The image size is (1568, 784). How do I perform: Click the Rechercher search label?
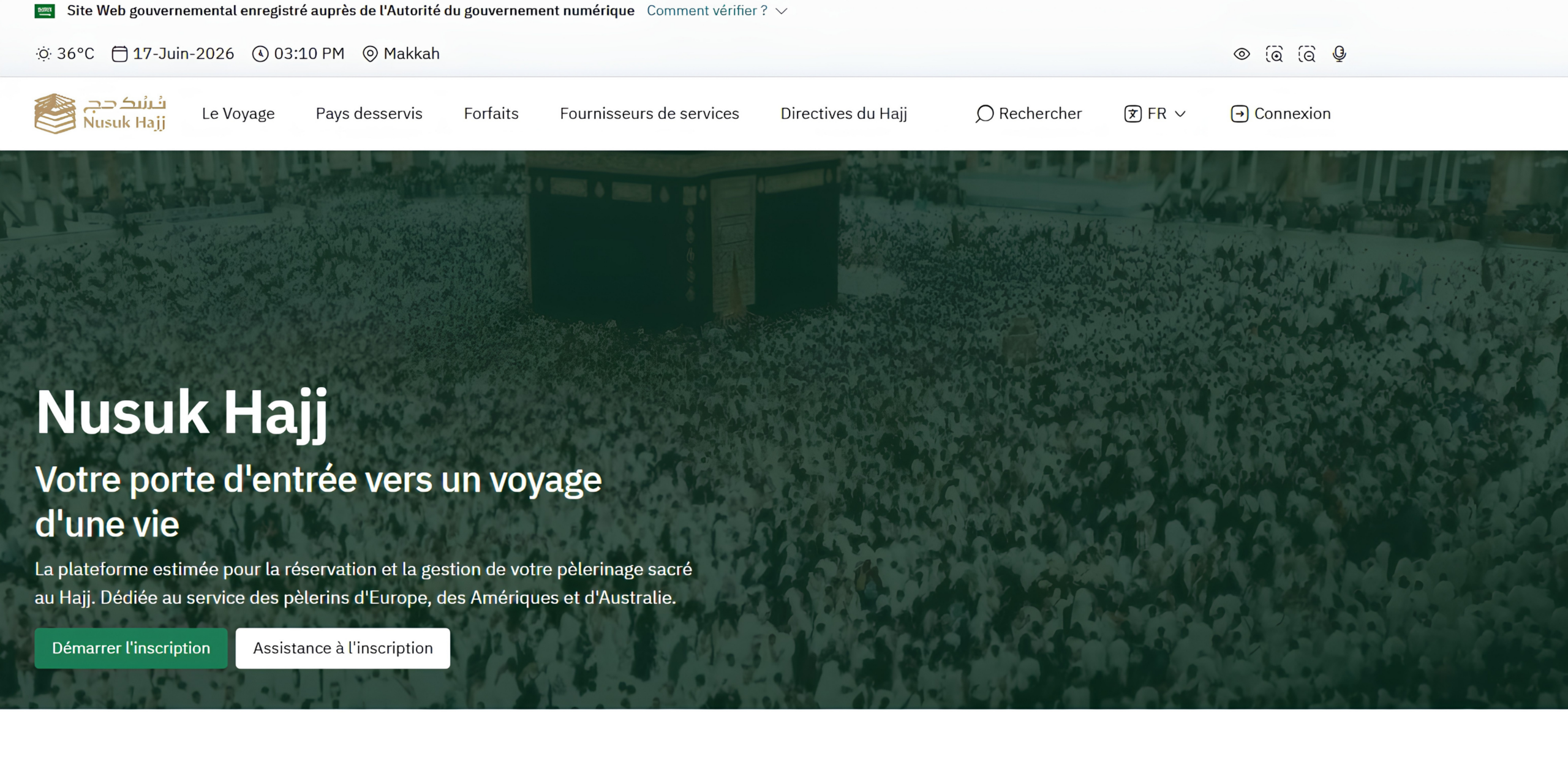pyautogui.click(x=1040, y=114)
